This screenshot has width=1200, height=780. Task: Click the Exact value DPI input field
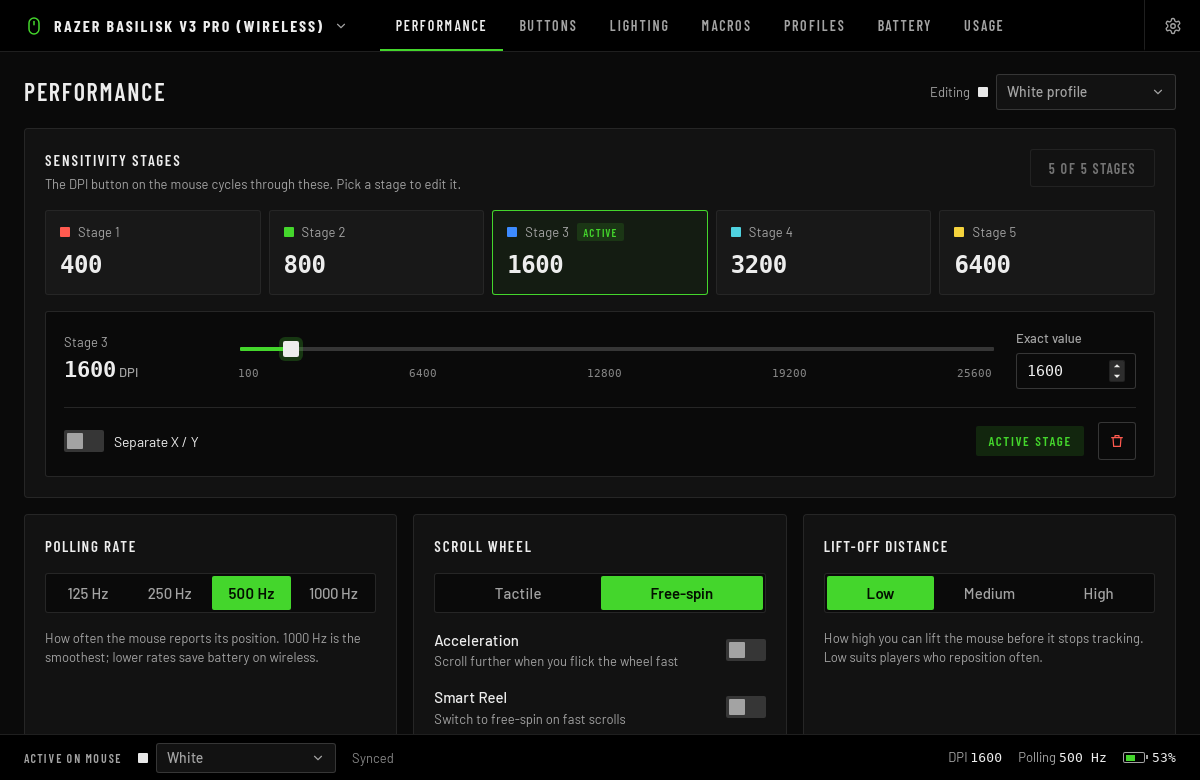tap(1076, 371)
